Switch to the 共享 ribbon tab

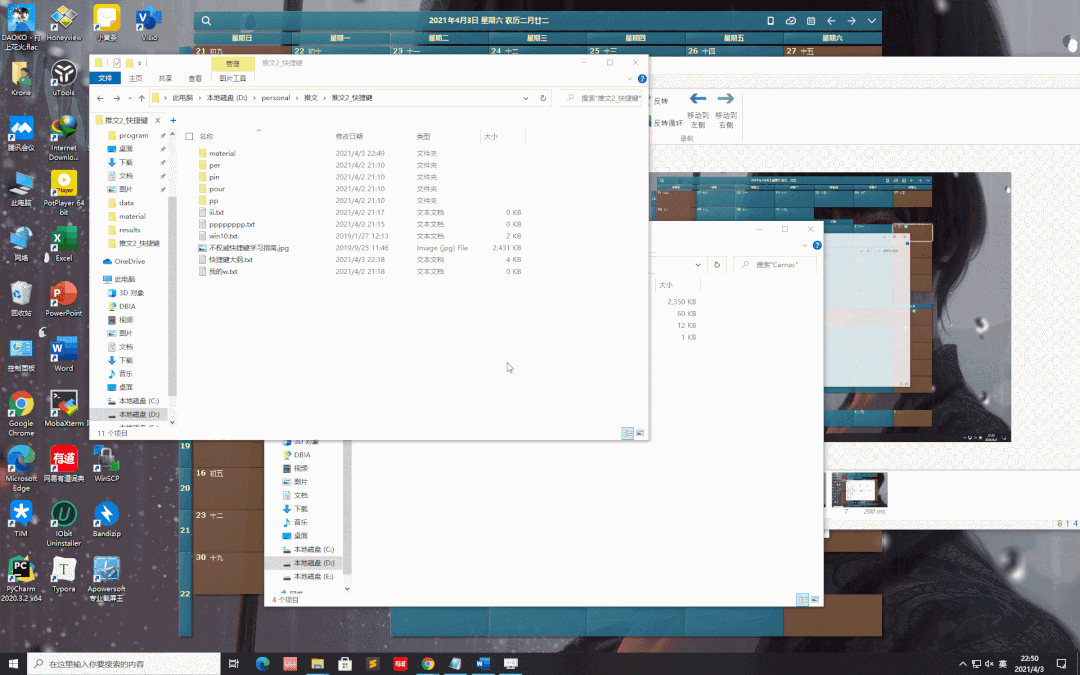click(165, 79)
